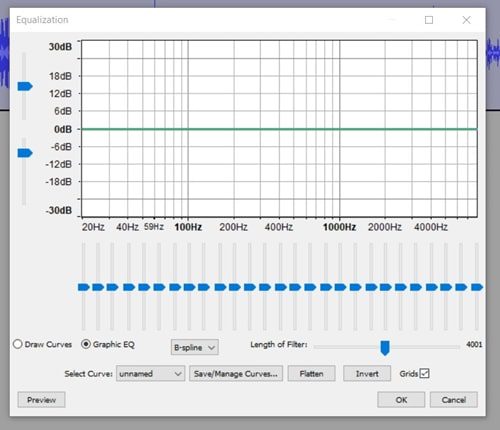Click the Select Curve label
This screenshot has height=430, width=500.
89,374
